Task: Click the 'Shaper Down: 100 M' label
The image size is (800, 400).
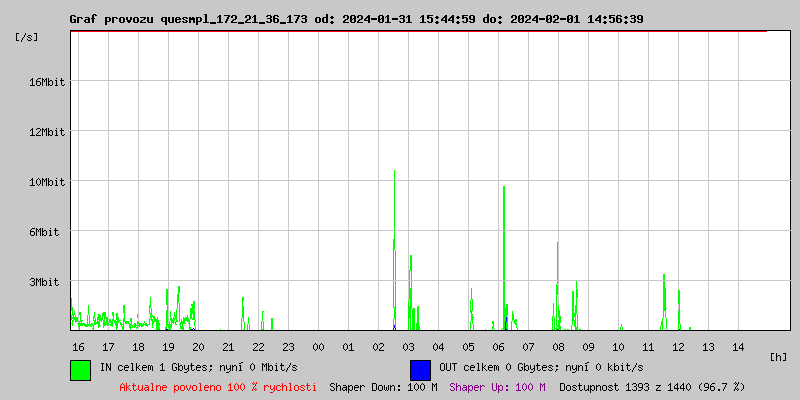Action: click(x=383, y=387)
